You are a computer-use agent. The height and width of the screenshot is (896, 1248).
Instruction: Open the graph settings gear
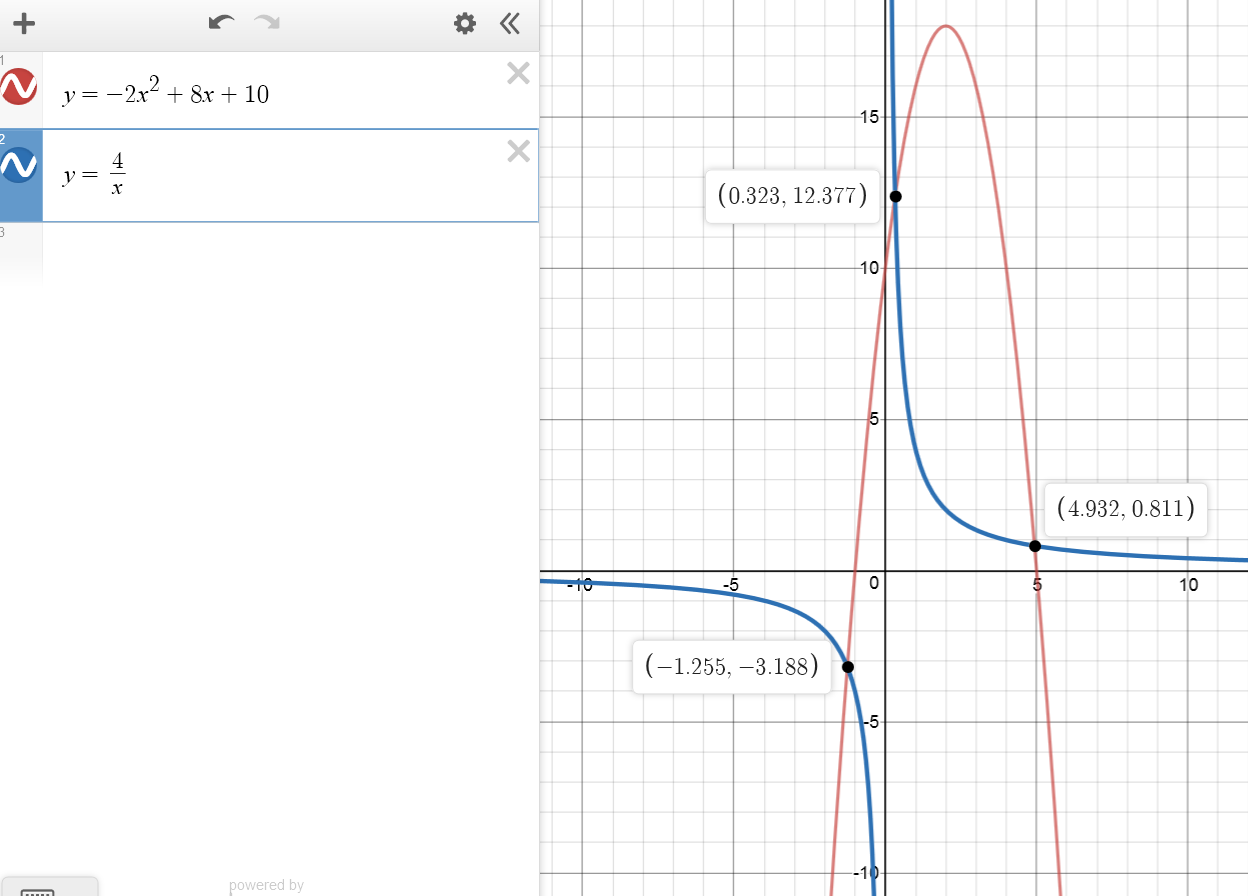[465, 24]
